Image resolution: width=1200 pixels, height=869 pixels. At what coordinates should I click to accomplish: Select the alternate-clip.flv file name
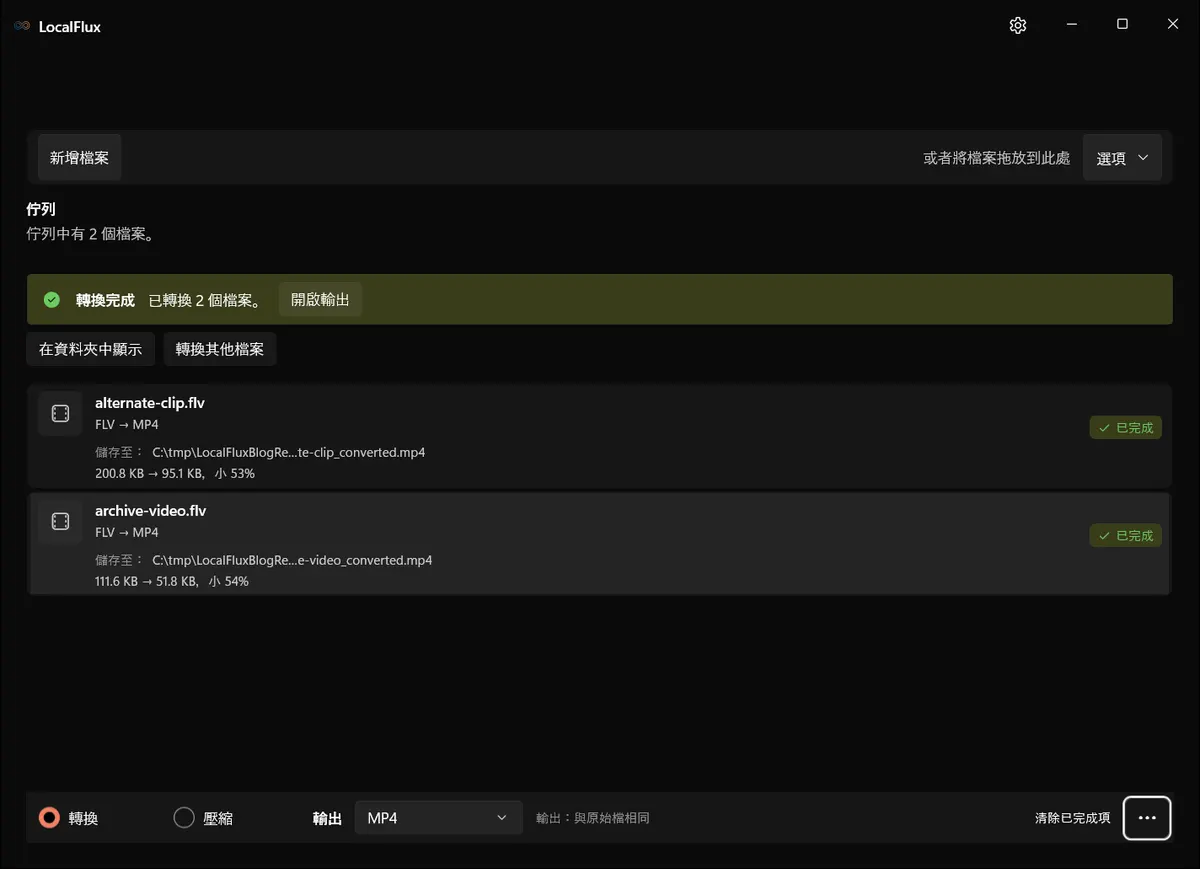pyautogui.click(x=150, y=403)
